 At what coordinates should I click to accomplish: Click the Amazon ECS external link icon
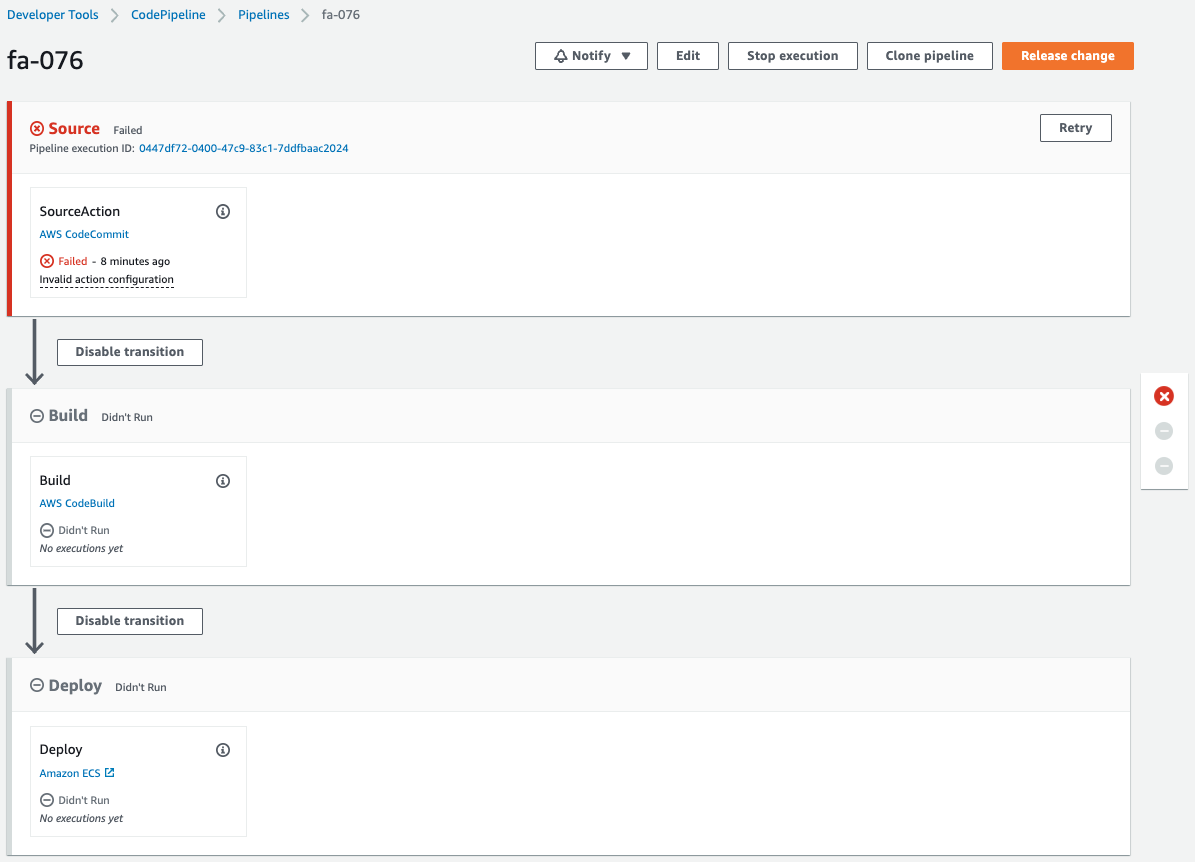tap(110, 773)
